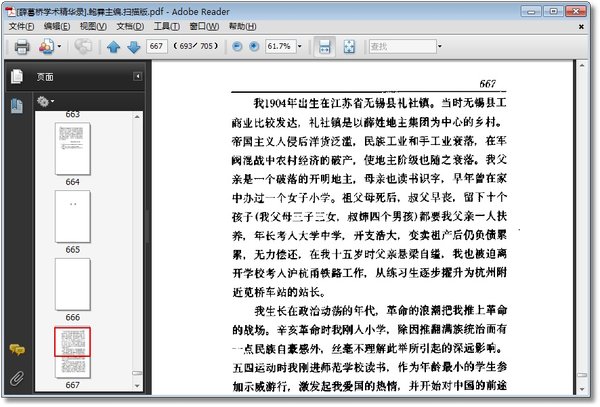Click the page number input field
600x407 pixels.
click(x=156, y=47)
